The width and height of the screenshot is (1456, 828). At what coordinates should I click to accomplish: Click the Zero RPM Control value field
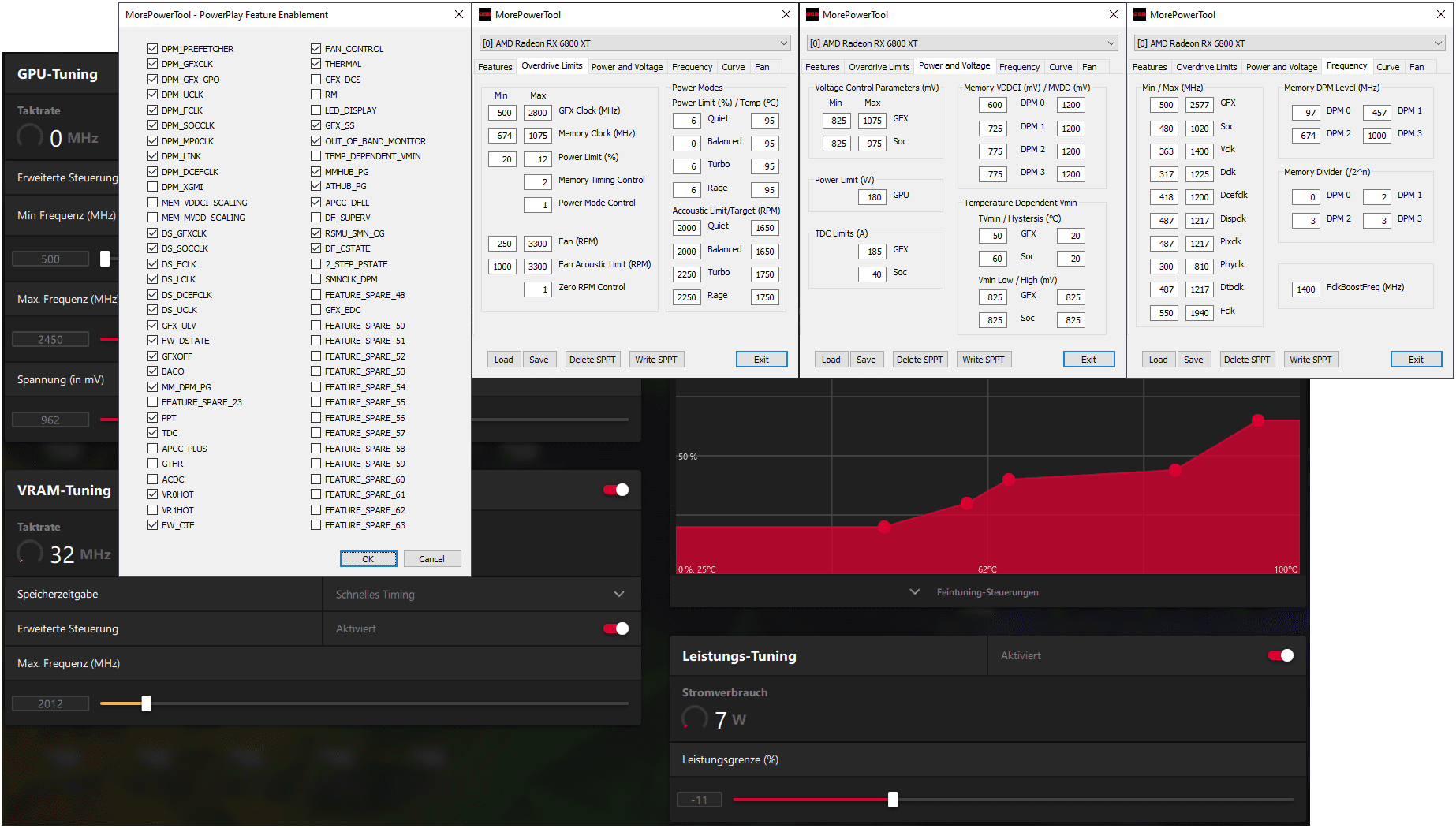point(538,289)
